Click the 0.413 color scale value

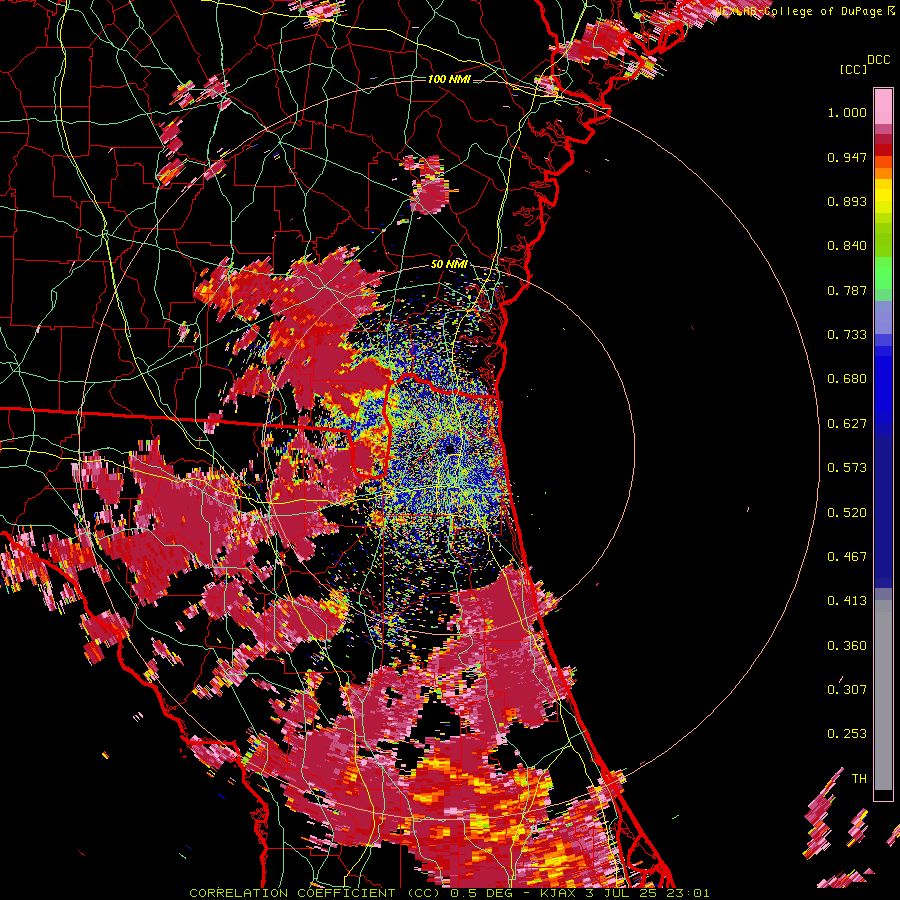(x=847, y=601)
